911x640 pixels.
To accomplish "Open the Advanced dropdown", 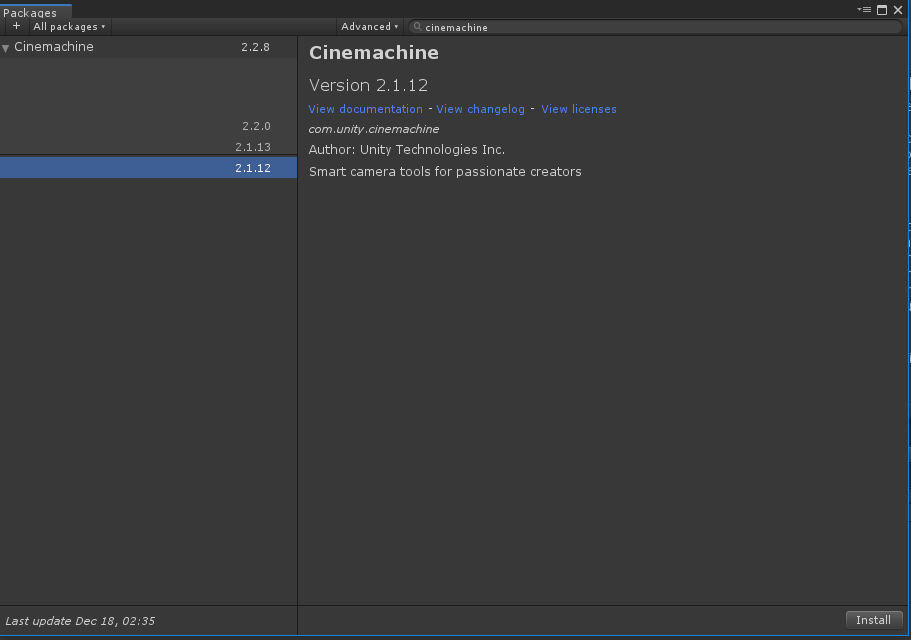I will point(369,27).
